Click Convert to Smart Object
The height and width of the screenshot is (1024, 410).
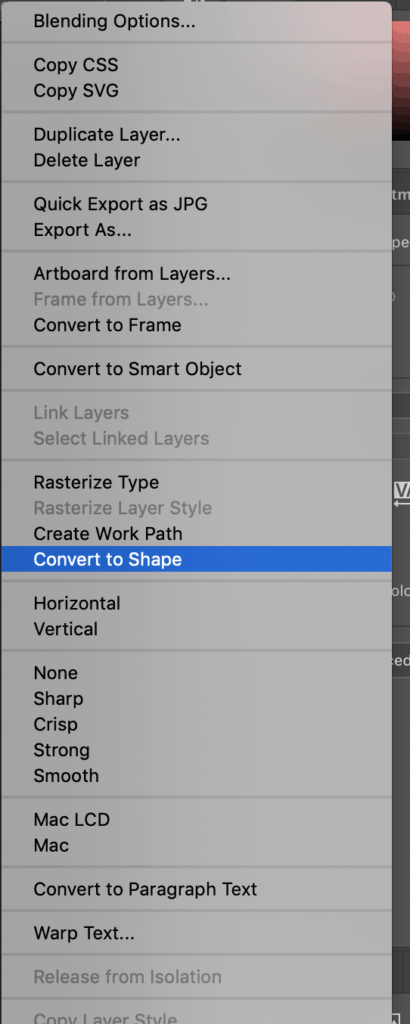(196, 369)
